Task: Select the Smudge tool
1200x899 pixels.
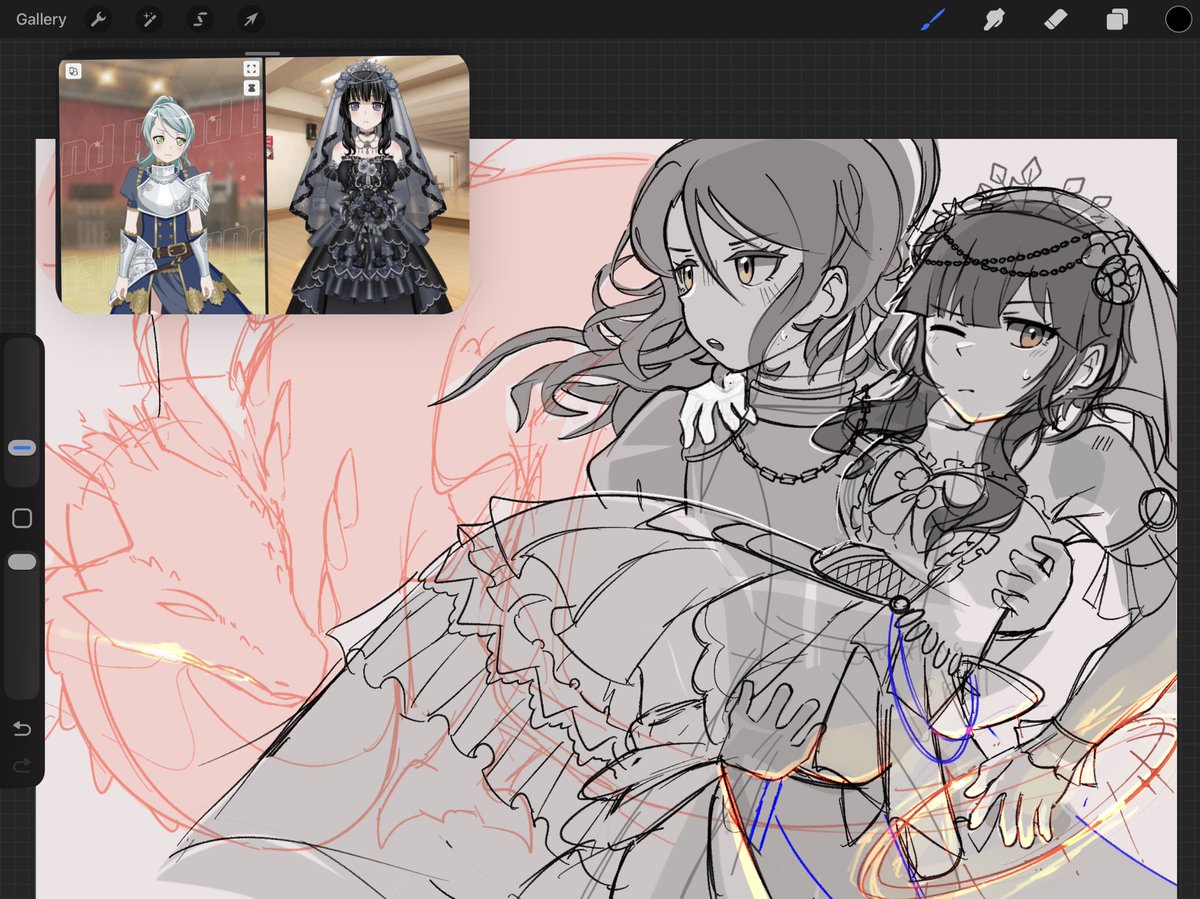Action: pyautogui.click(x=994, y=19)
